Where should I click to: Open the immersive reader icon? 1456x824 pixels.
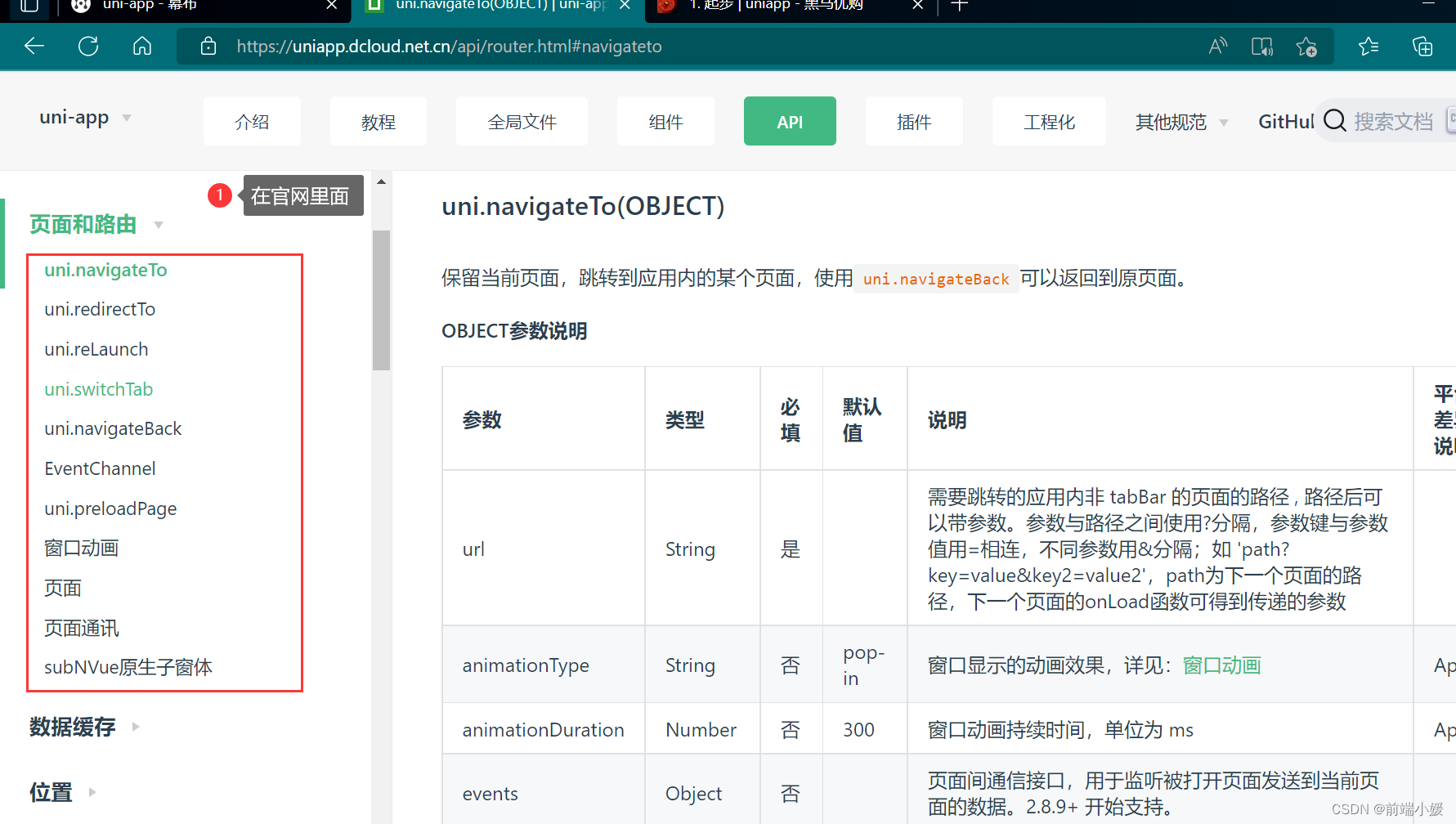(x=1262, y=47)
